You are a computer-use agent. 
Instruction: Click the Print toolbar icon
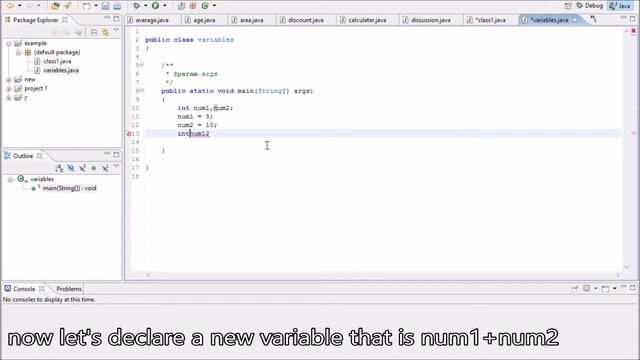click(117, 6)
